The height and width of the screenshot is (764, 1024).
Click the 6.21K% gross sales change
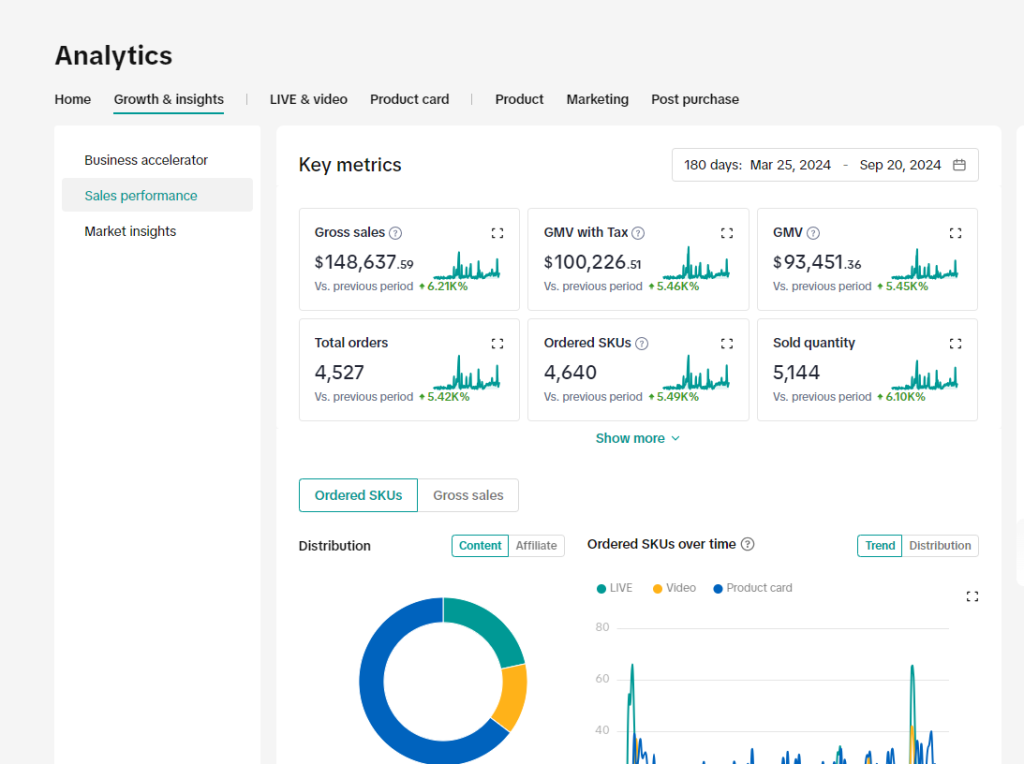pos(443,286)
